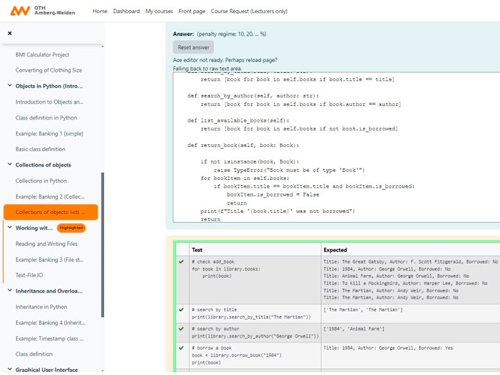Collapse the Working wit... section
Image resolution: width=500 pixels, height=375 pixels.
point(10,228)
